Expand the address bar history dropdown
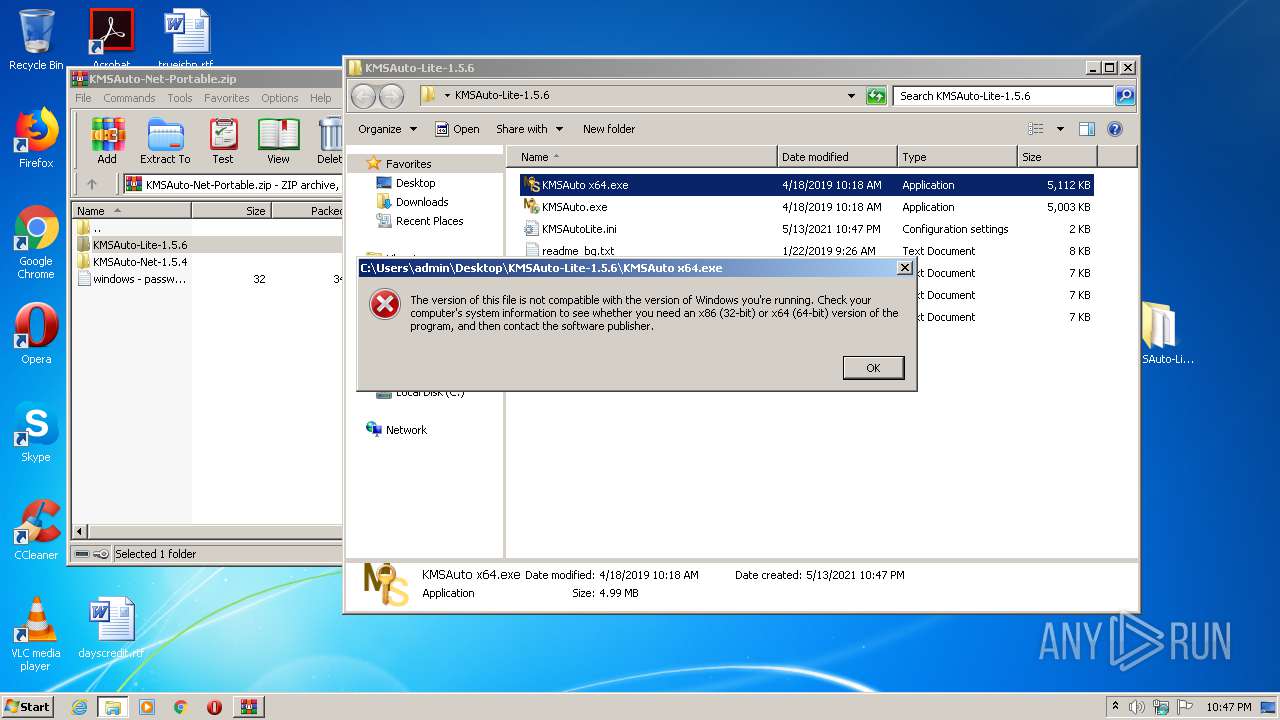 pyautogui.click(x=851, y=96)
